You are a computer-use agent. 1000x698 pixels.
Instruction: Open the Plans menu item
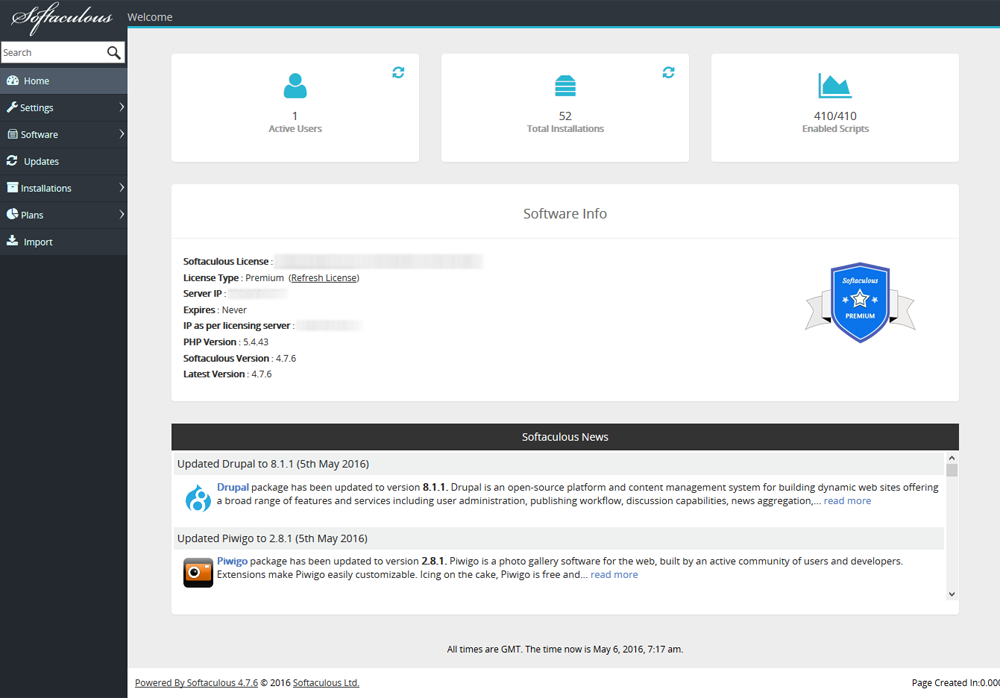[x=64, y=215]
